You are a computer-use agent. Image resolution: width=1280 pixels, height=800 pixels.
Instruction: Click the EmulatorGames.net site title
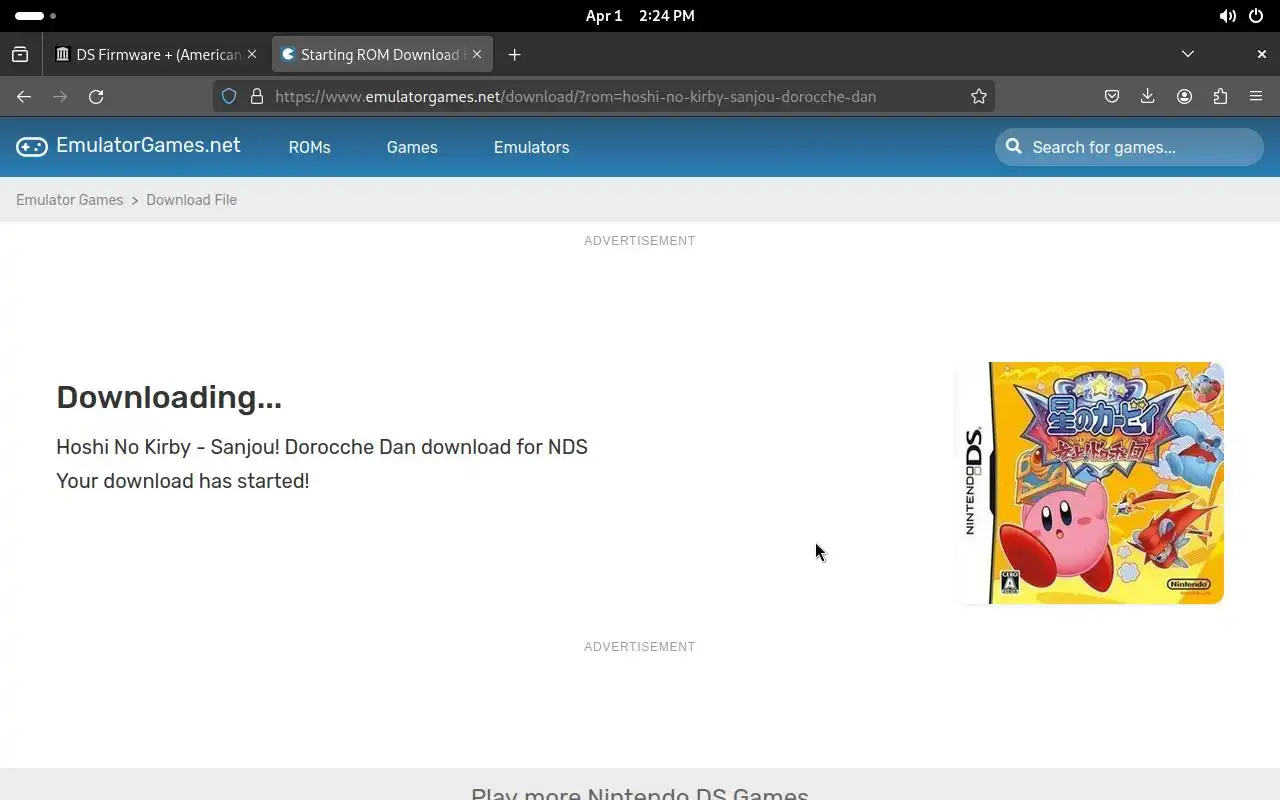pyautogui.click(x=148, y=145)
